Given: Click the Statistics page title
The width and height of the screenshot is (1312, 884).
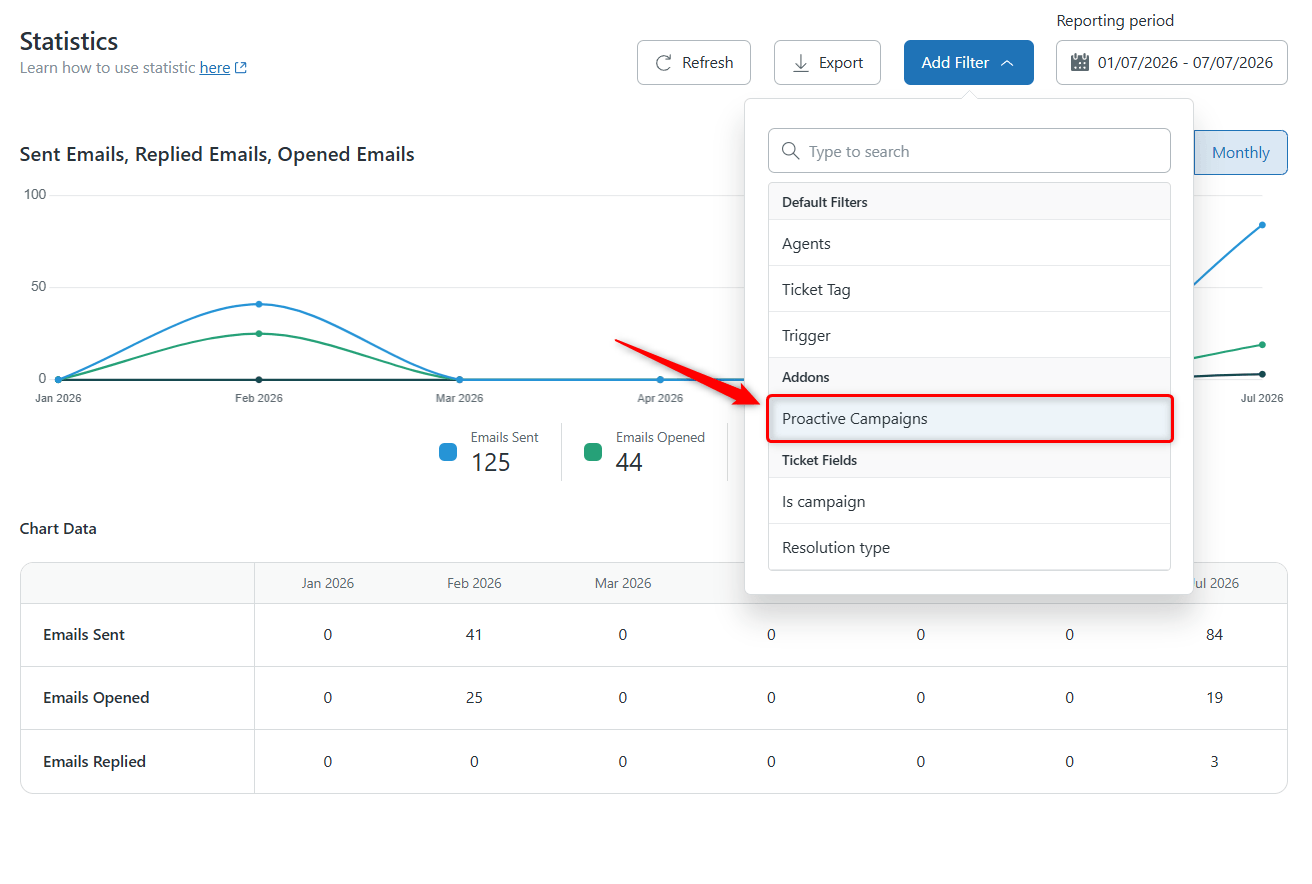Looking at the screenshot, I should tap(69, 41).
